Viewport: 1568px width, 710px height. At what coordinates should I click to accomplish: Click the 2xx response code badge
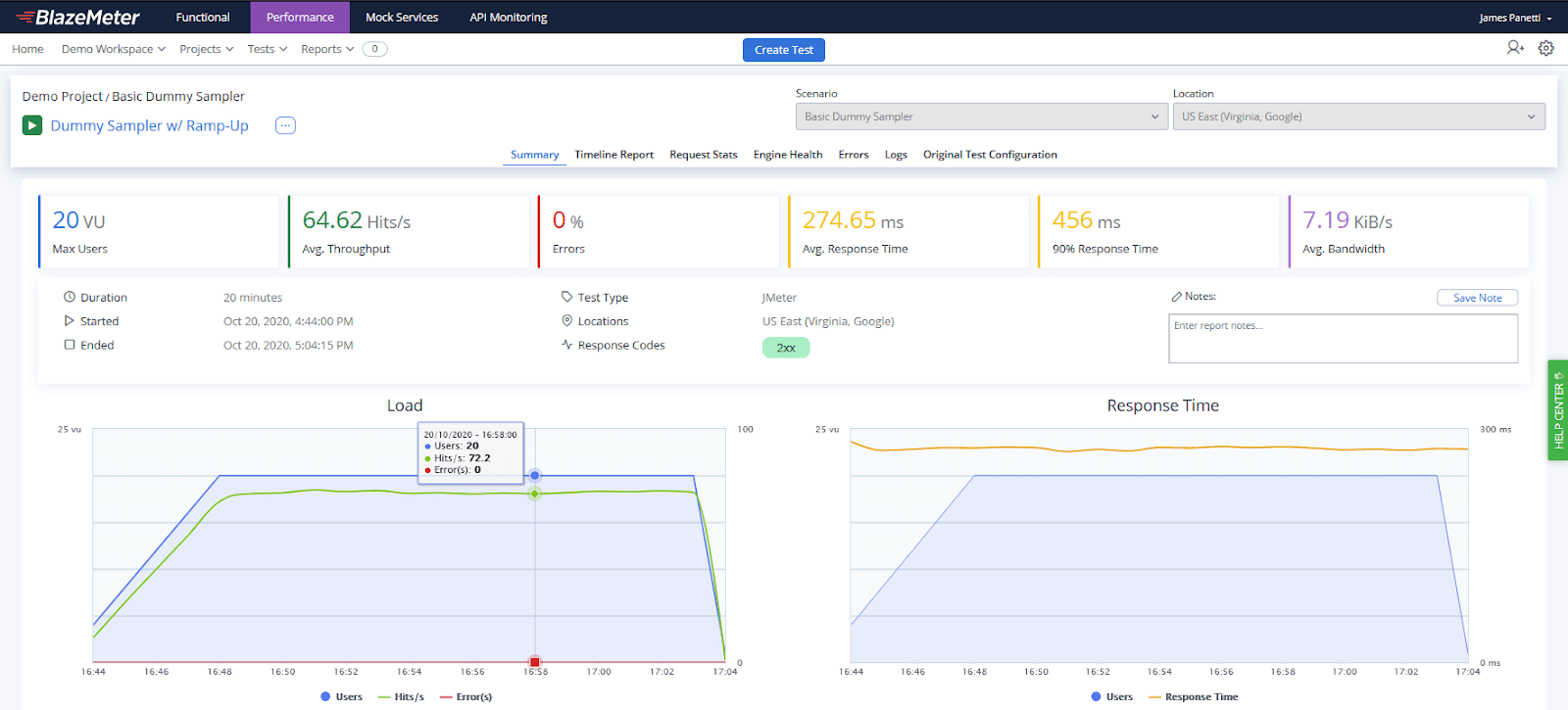(786, 348)
